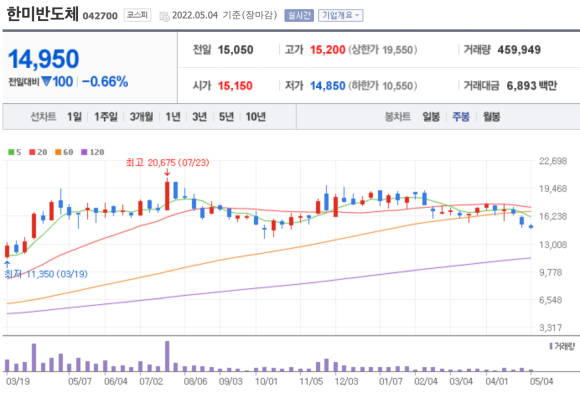Click the 시가 value 15,150

(235, 86)
